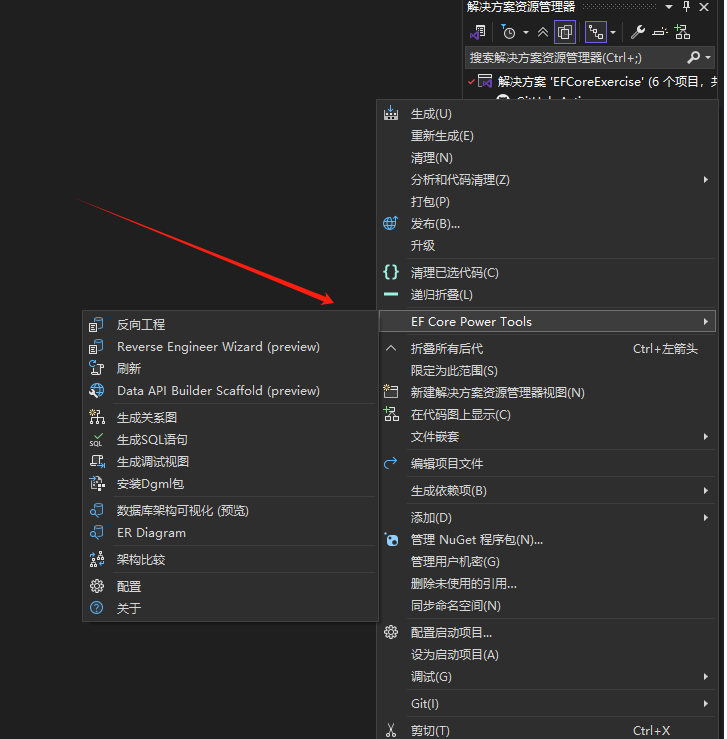The height and width of the screenshot is (739, 727).
Task: Click the Preview Selected Items icon
Action: pos(660,32)
